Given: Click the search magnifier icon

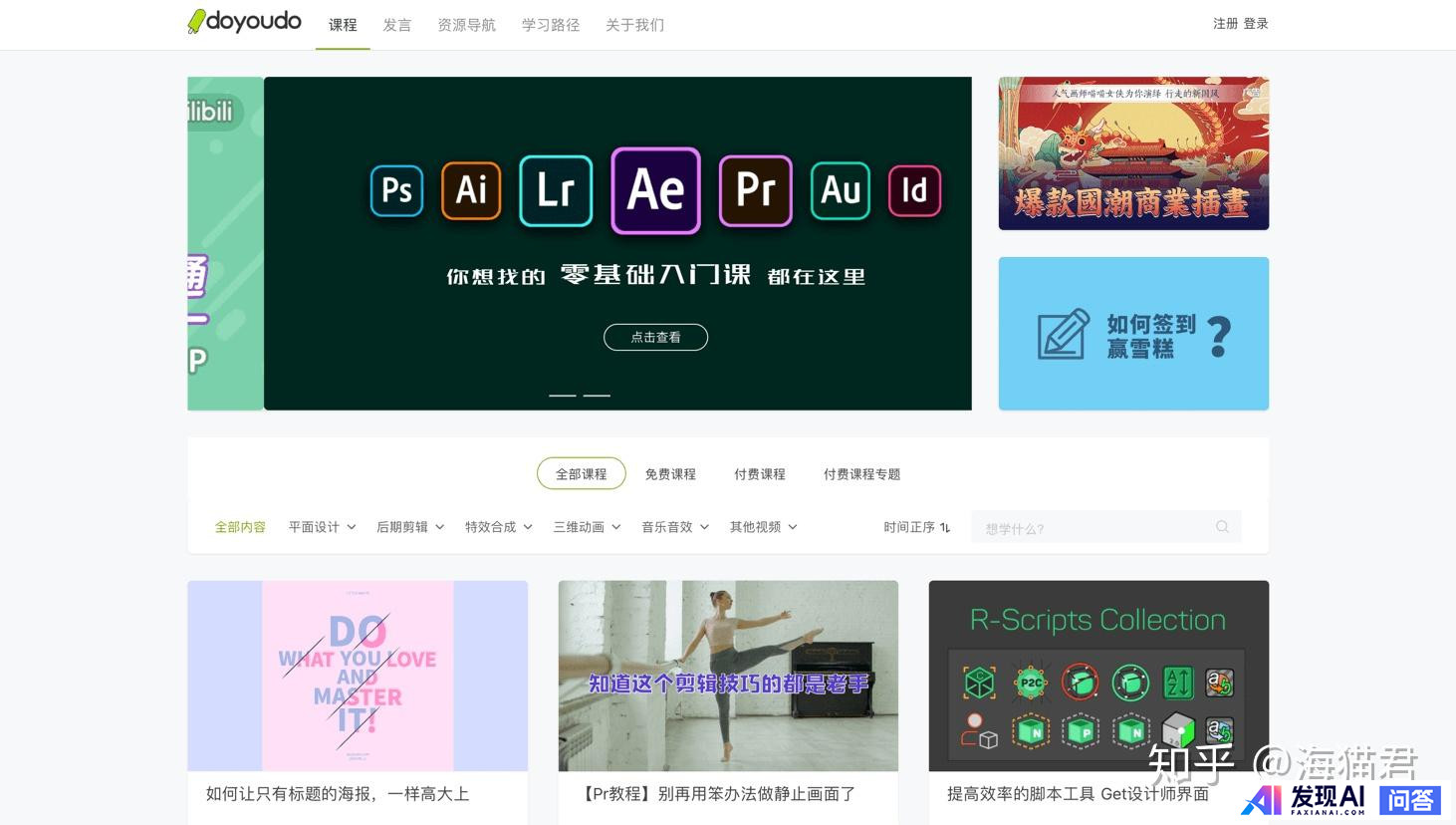Looking at the screenshot, I should (1222, 527).
